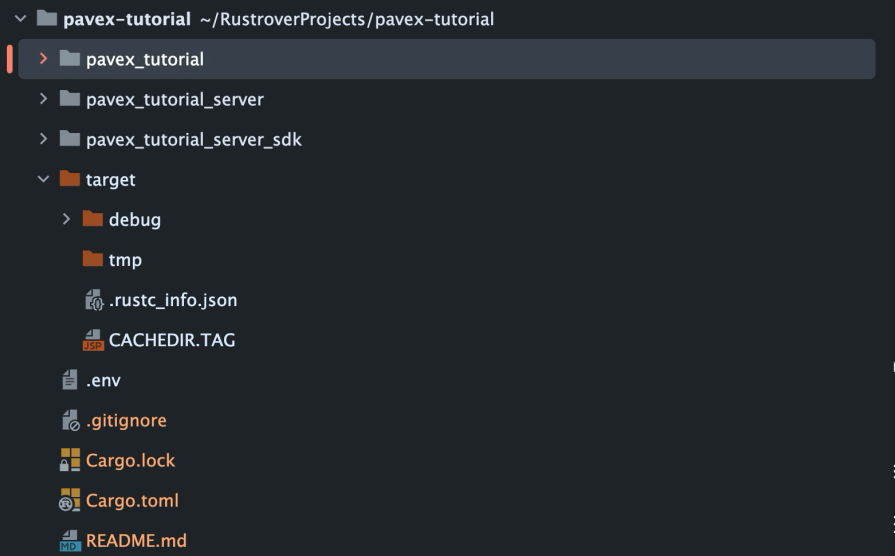Expand the pavex_tutorial folder
This screenshot has height=556, width=895.
click(x=43, y=59)
